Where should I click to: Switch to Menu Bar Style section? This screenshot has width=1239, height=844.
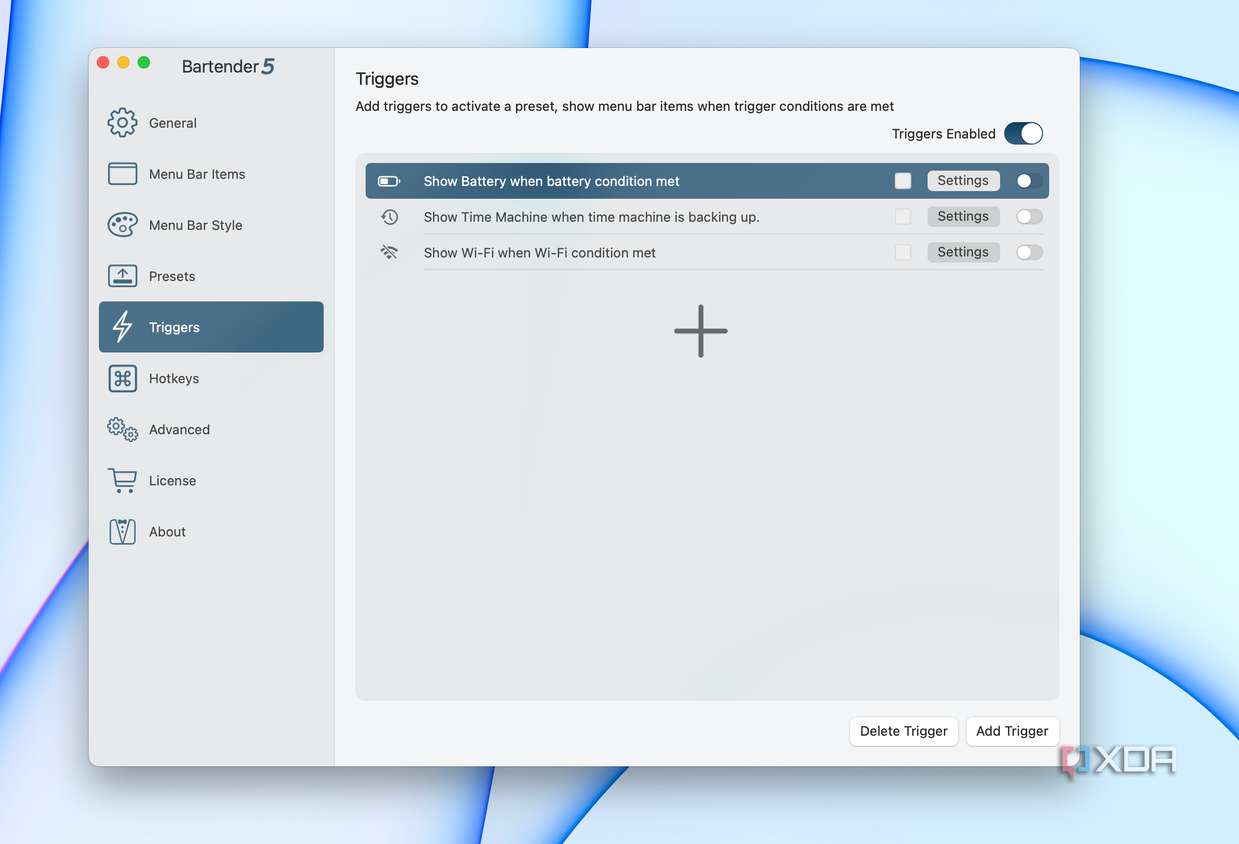tap(196, 225)
